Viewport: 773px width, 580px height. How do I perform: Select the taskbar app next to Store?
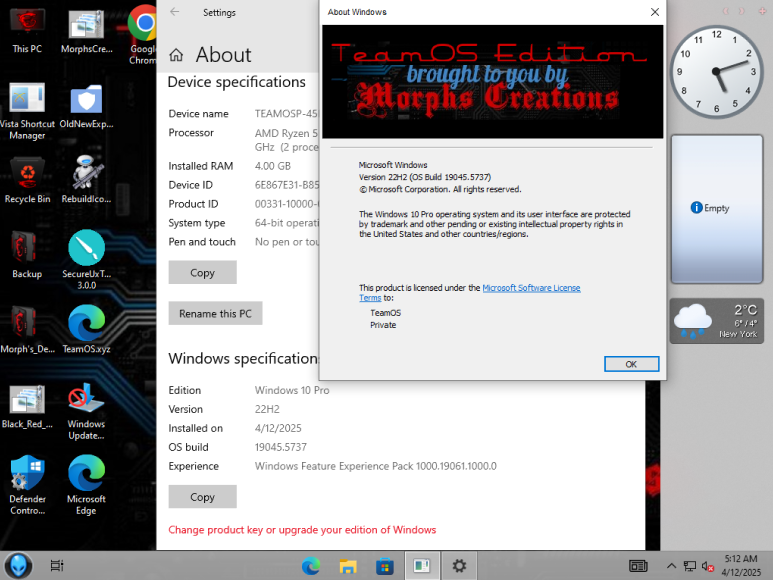pyautogui.click(x=422, y=566)
